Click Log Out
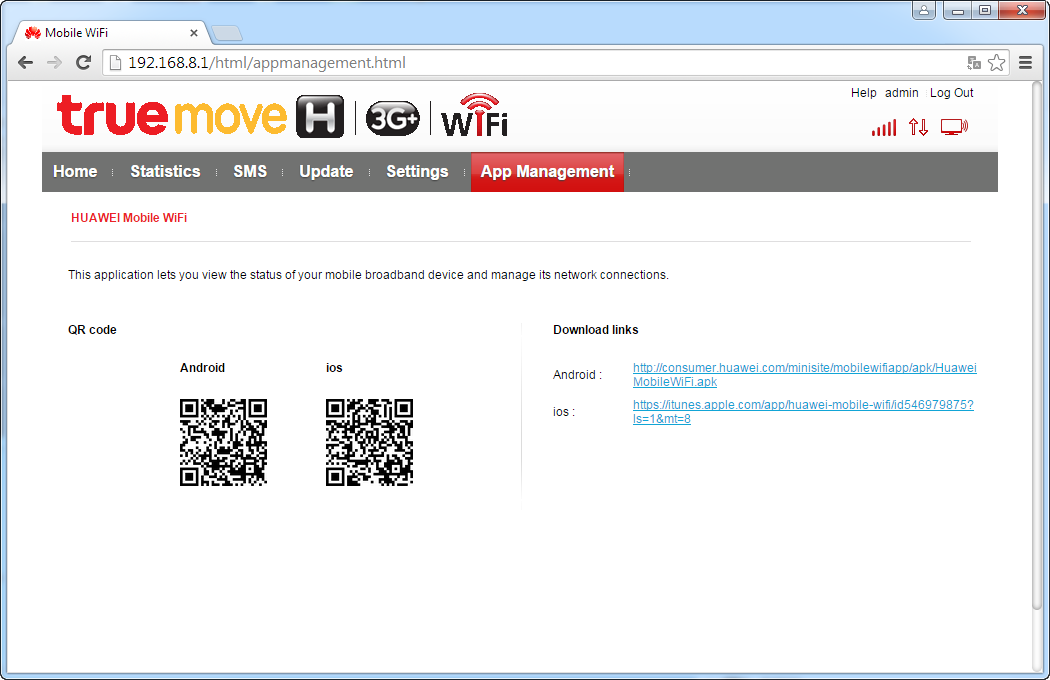The image size is (1050, 680). point(952,93)
